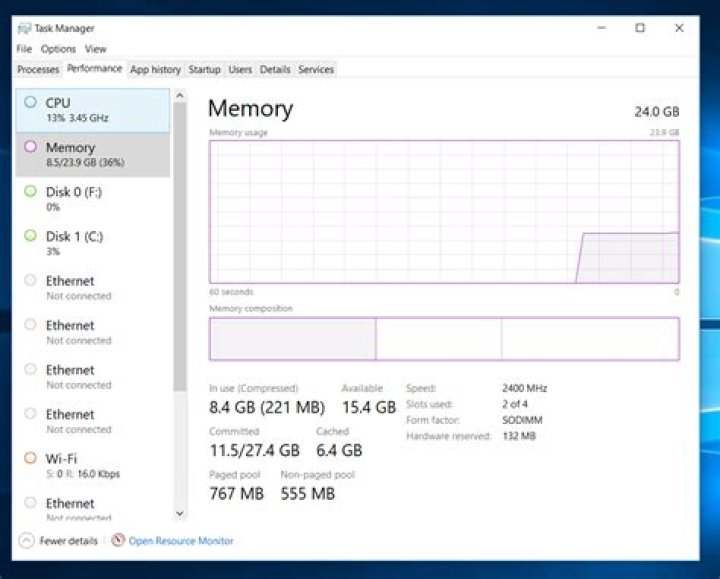Screen dimensions: 720x579
Task: Open the Startup tab
Action: pos(204,69)
